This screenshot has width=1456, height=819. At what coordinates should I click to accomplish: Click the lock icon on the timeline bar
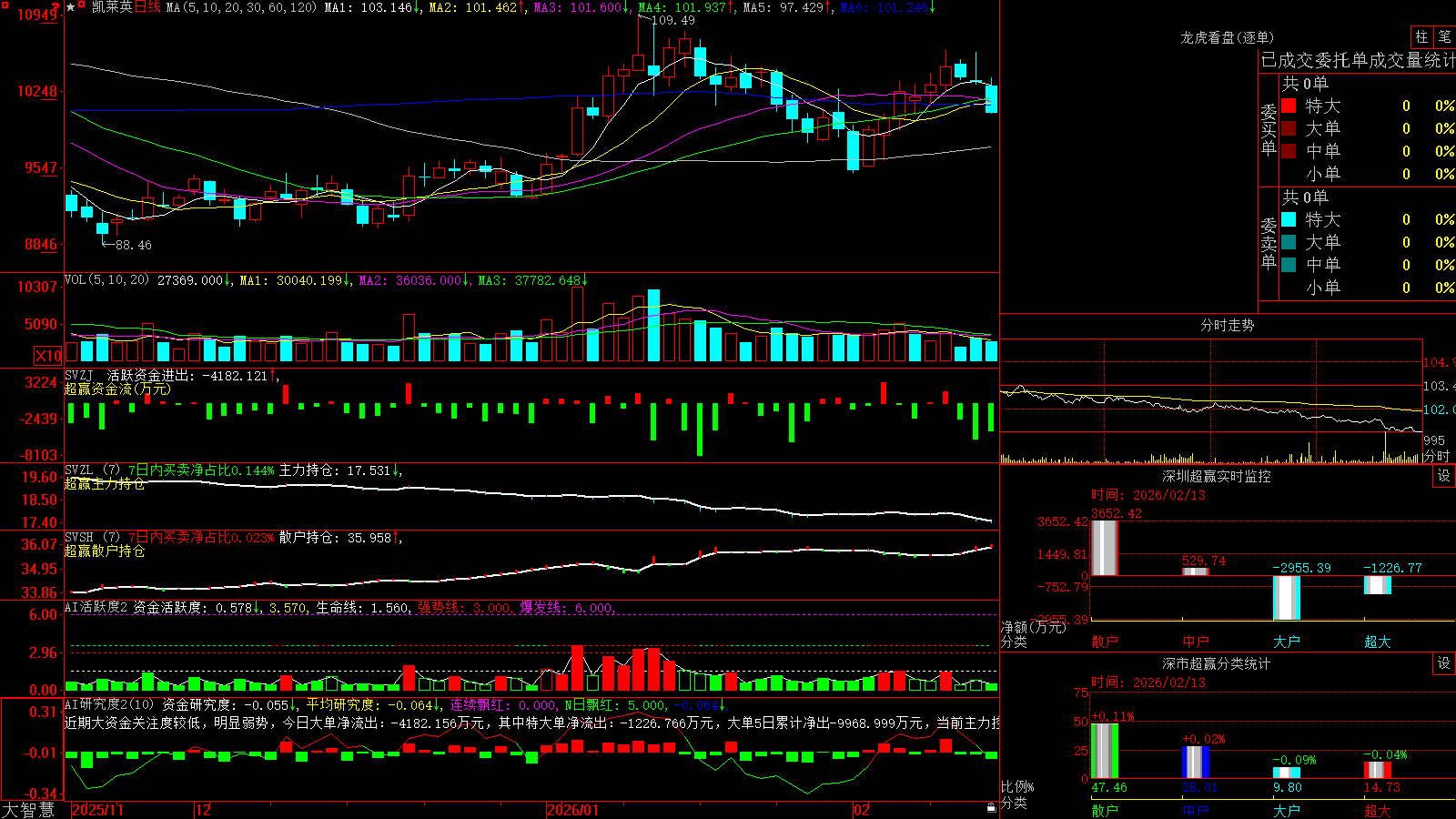pos(992,808)
